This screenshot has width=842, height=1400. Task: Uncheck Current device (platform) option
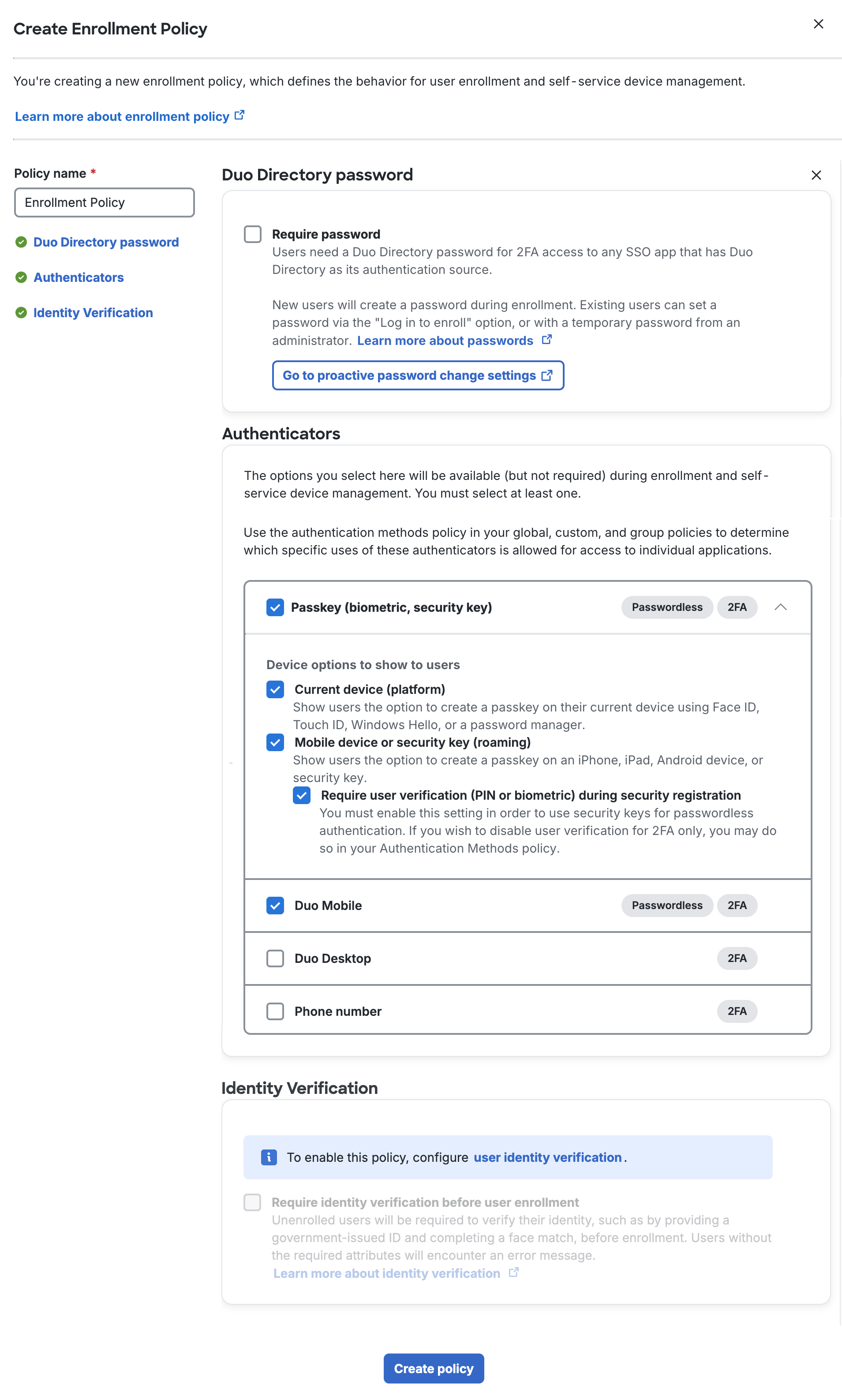click(x=275, y=690)
